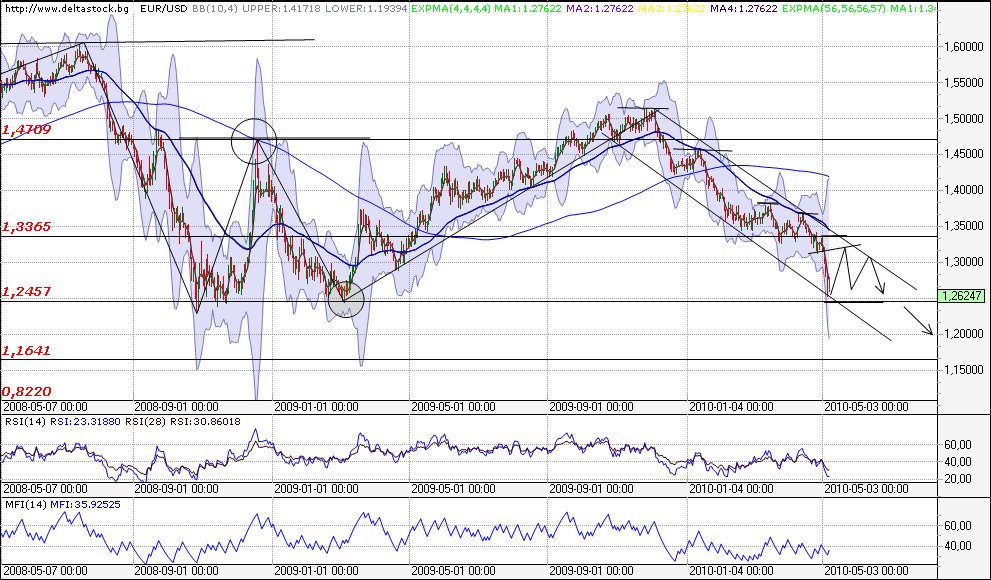
Task: Click the purple MA2:1.27622 value
Action: [x=598, y=9]
